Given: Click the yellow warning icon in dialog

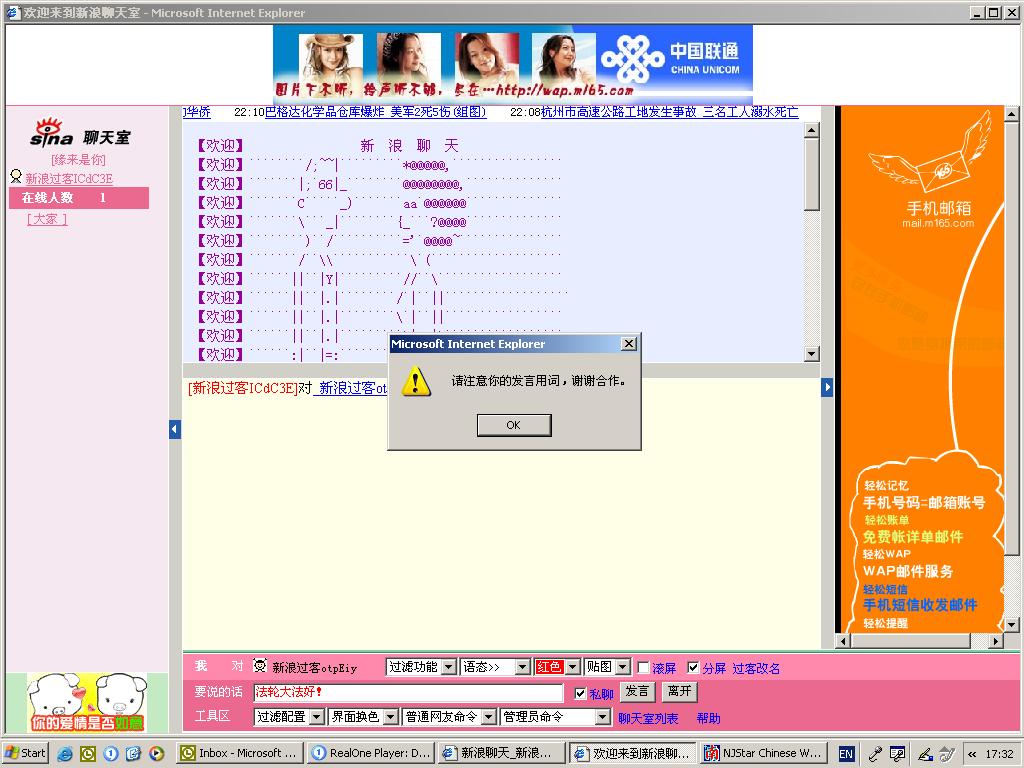Looking at the screenshot, I should pos(416,381).
